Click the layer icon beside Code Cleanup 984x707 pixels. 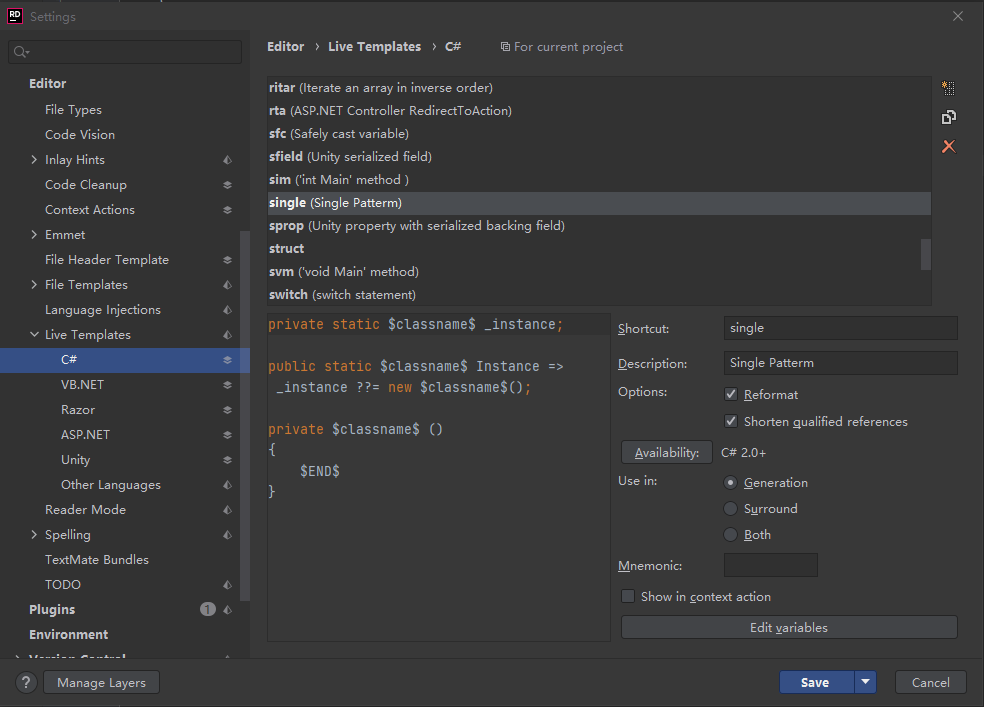click(228, 185)
